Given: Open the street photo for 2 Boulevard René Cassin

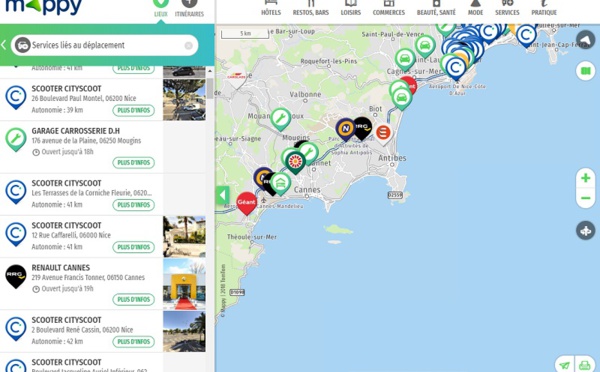Looking at the screenshot, I should [184, 331].
